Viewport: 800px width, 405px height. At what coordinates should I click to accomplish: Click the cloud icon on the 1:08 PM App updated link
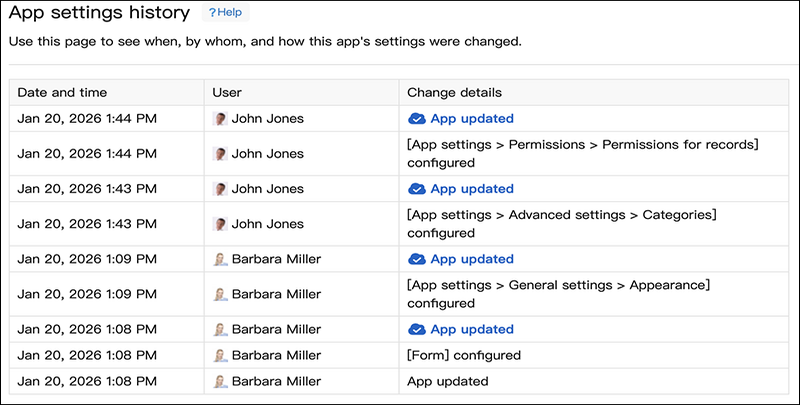click(x=417, y=329)
